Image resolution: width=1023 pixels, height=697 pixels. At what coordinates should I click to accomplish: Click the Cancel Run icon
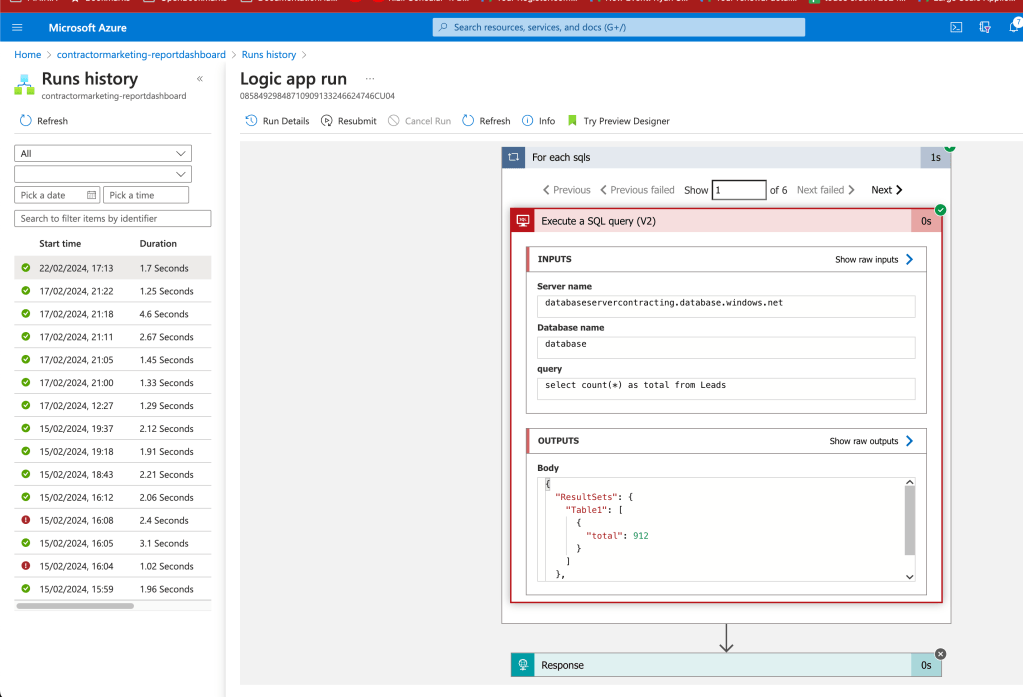pyautogui.click(x=393, y=121)
